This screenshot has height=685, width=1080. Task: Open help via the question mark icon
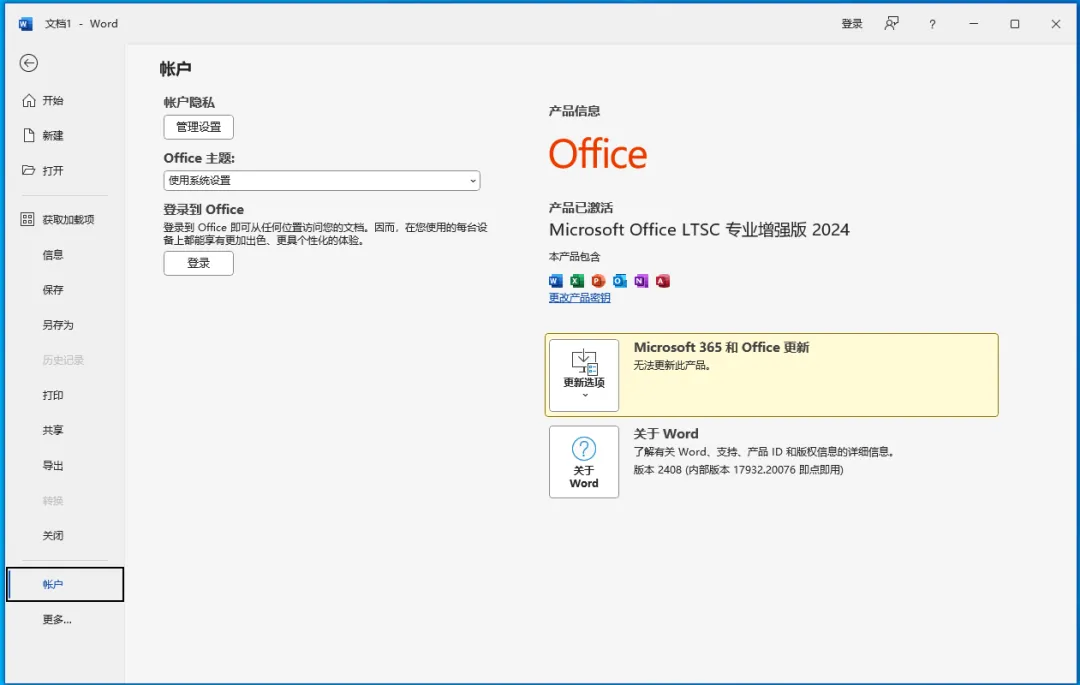[932, 24]
